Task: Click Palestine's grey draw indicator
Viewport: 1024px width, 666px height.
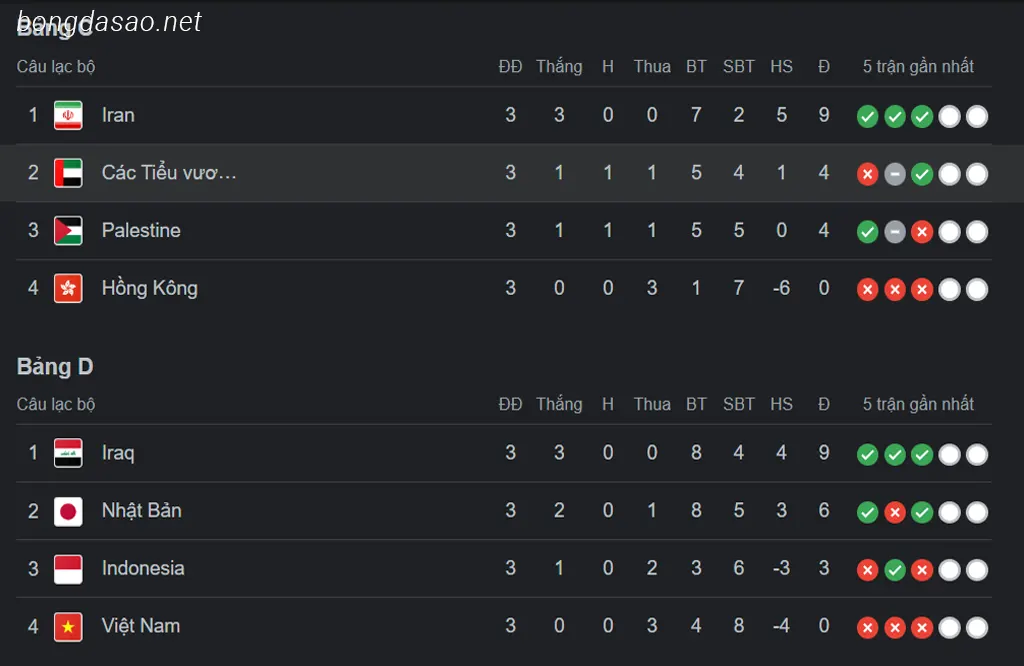Action: (895, 232)
